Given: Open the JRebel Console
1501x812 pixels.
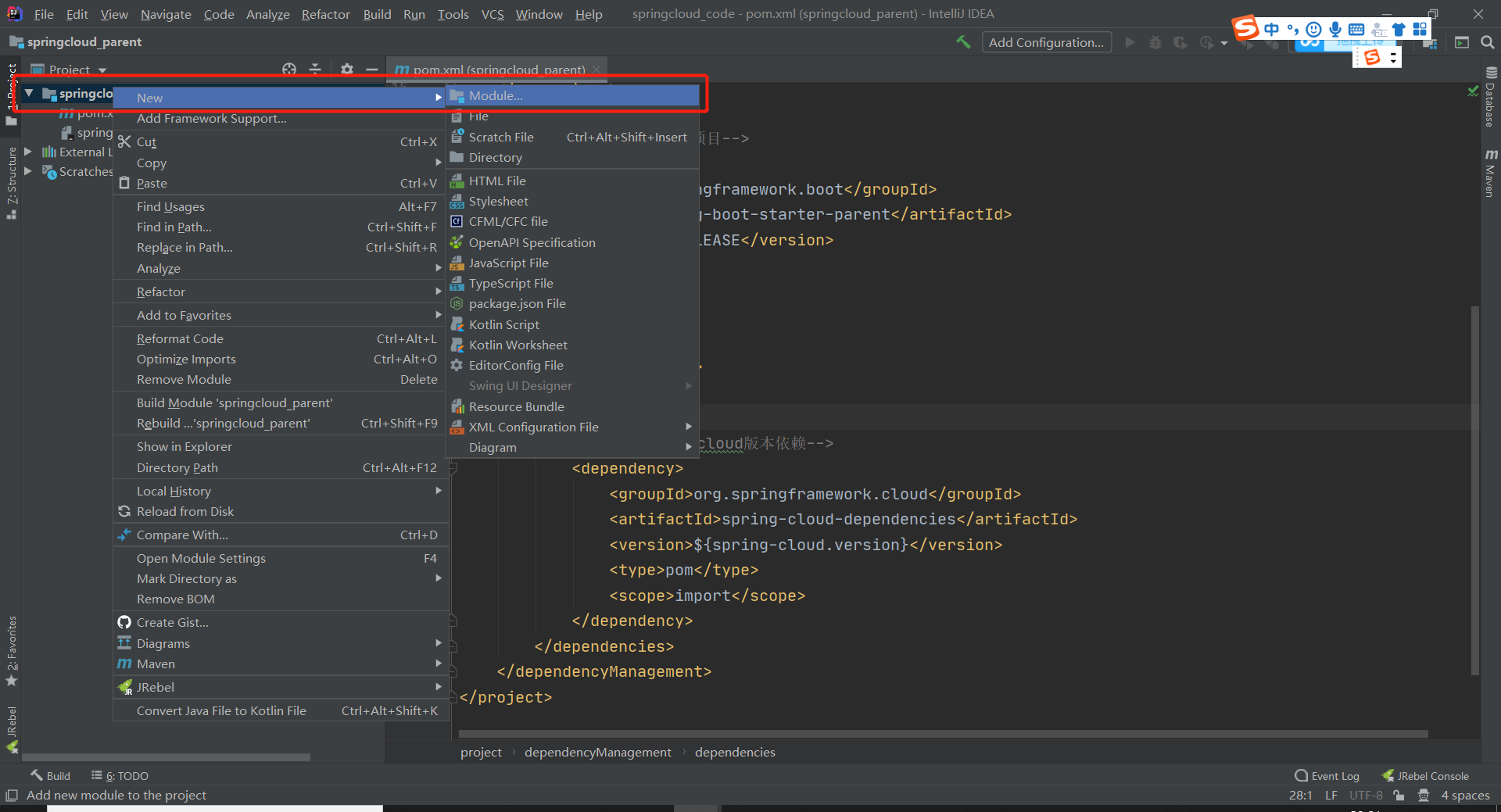Looking at the screenshot, I should click(x=1425, y=776).
